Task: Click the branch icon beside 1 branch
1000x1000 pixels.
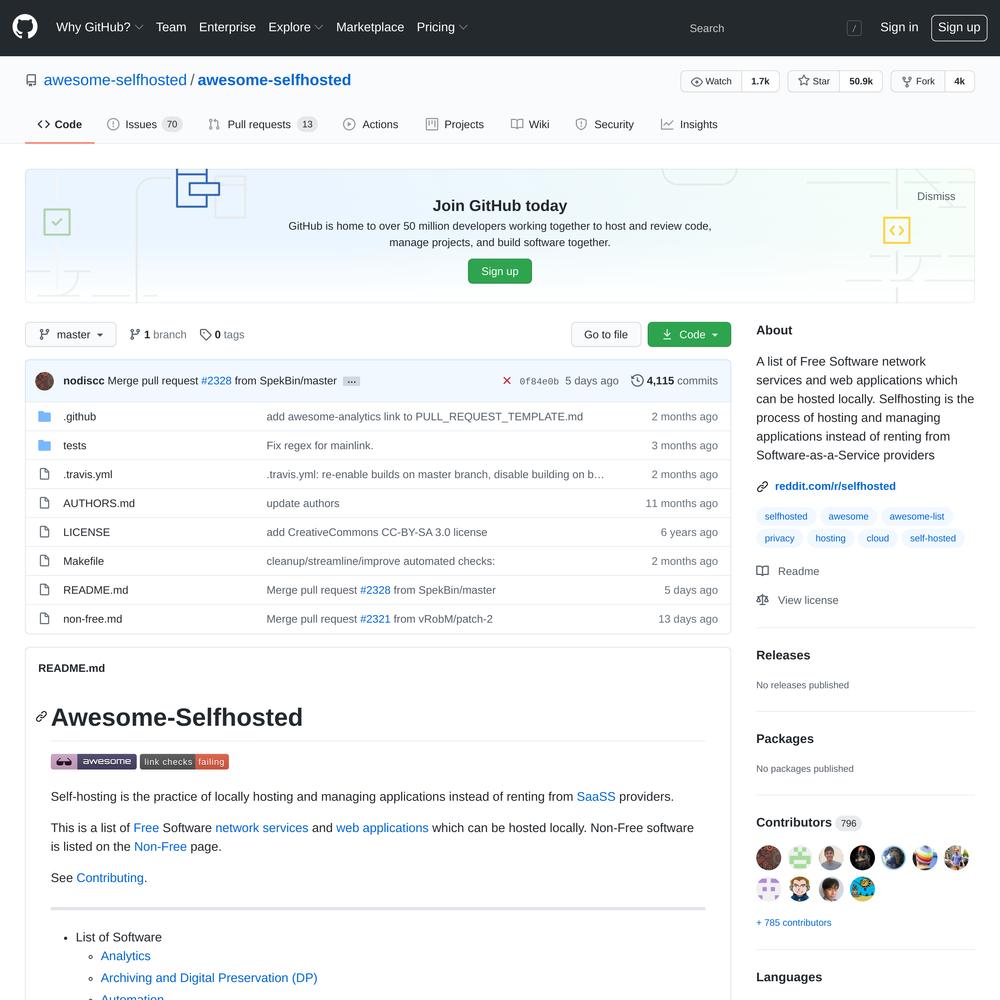Action: 135,335
